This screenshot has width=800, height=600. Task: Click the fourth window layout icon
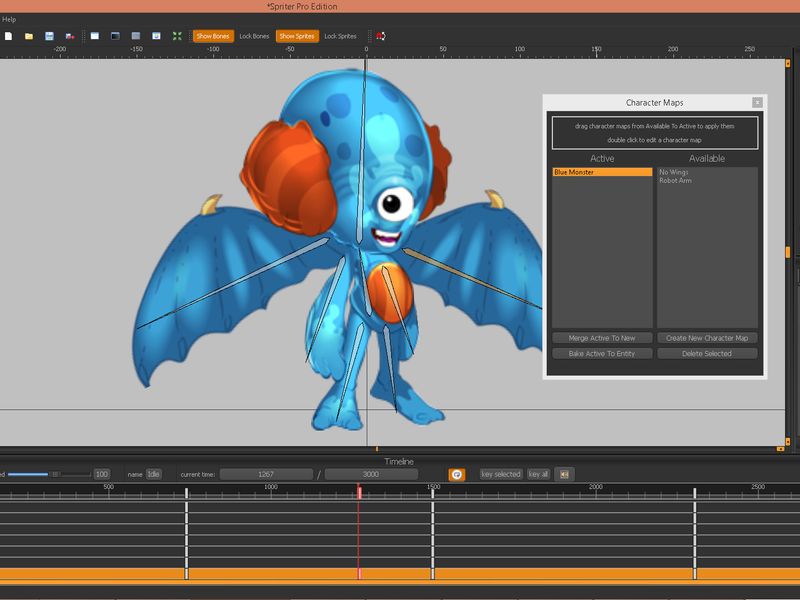point(156,36)
